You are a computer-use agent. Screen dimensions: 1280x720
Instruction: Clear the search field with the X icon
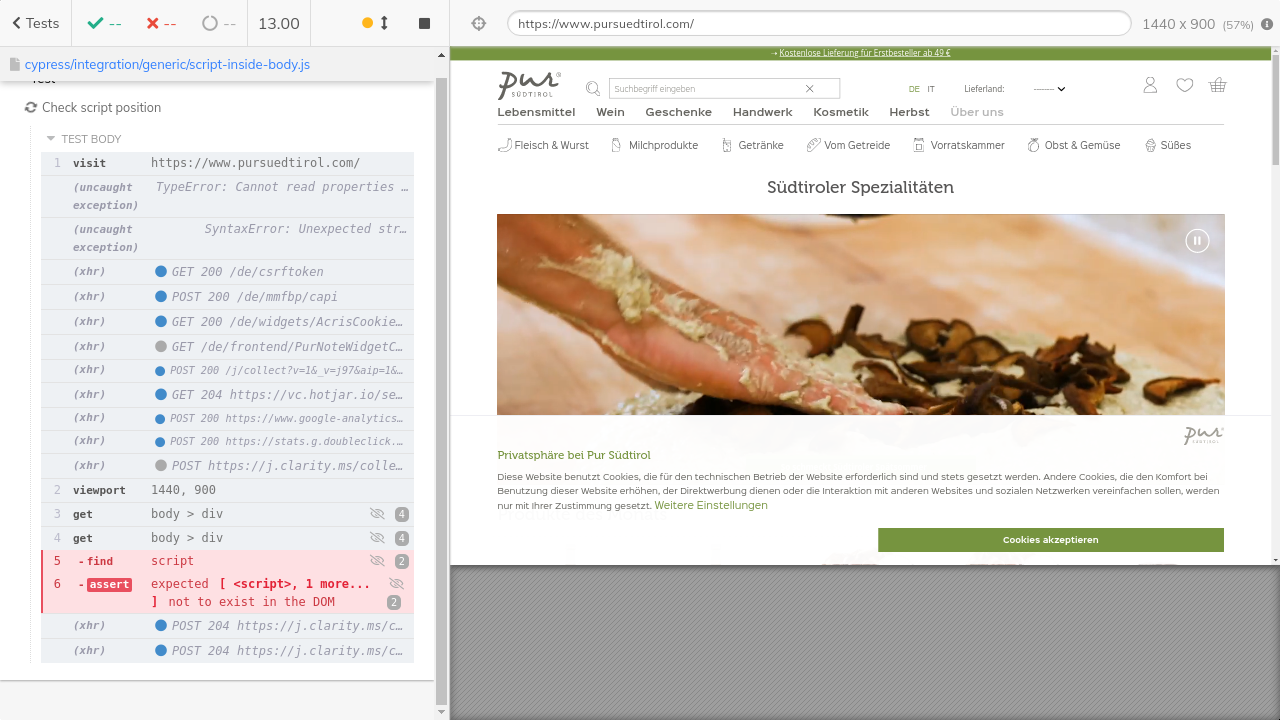[x=810, y=89]
